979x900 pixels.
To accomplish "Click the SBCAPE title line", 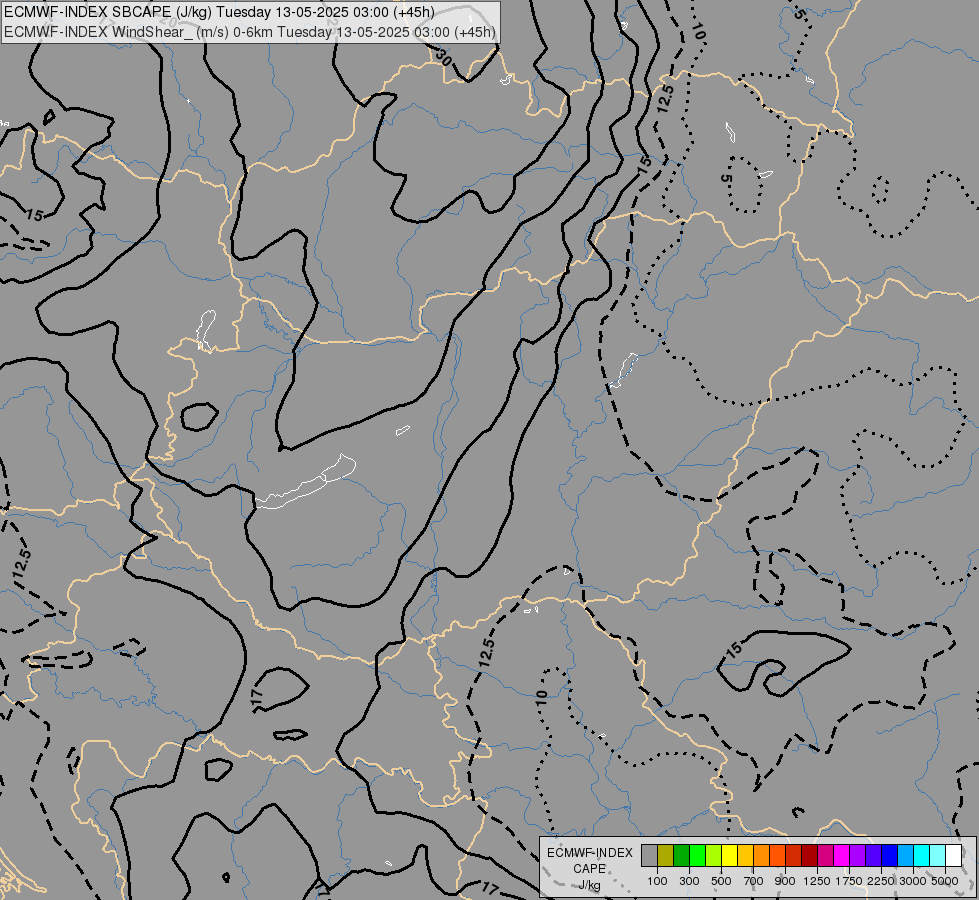I will pyautogui.click(x=219, y=12).
